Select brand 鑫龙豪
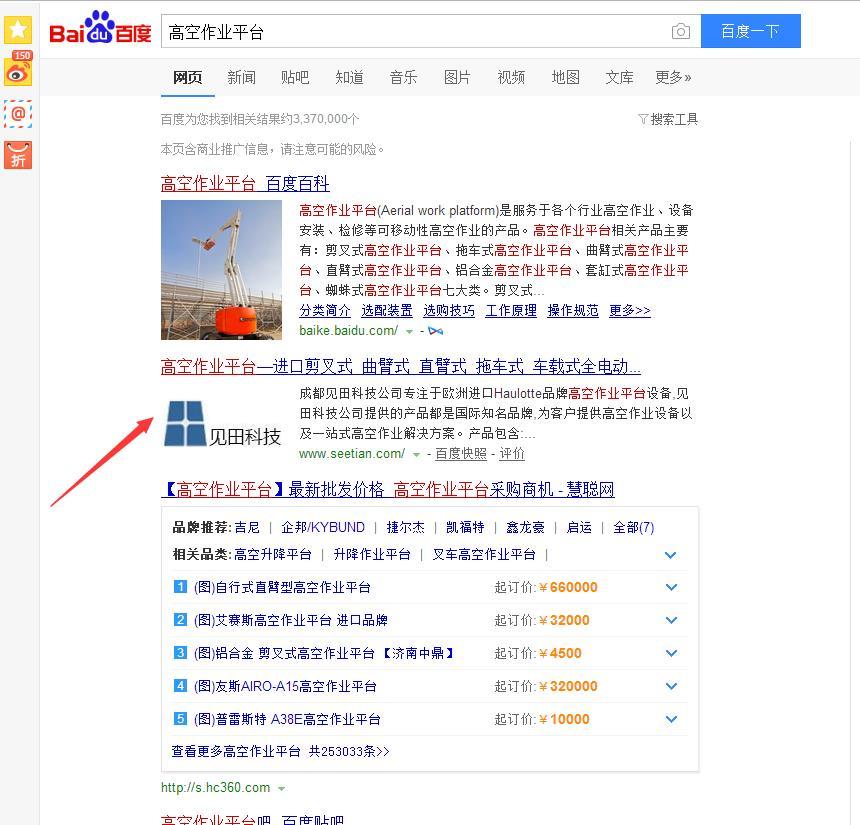The image size is (860, 825). coord(525,527)
